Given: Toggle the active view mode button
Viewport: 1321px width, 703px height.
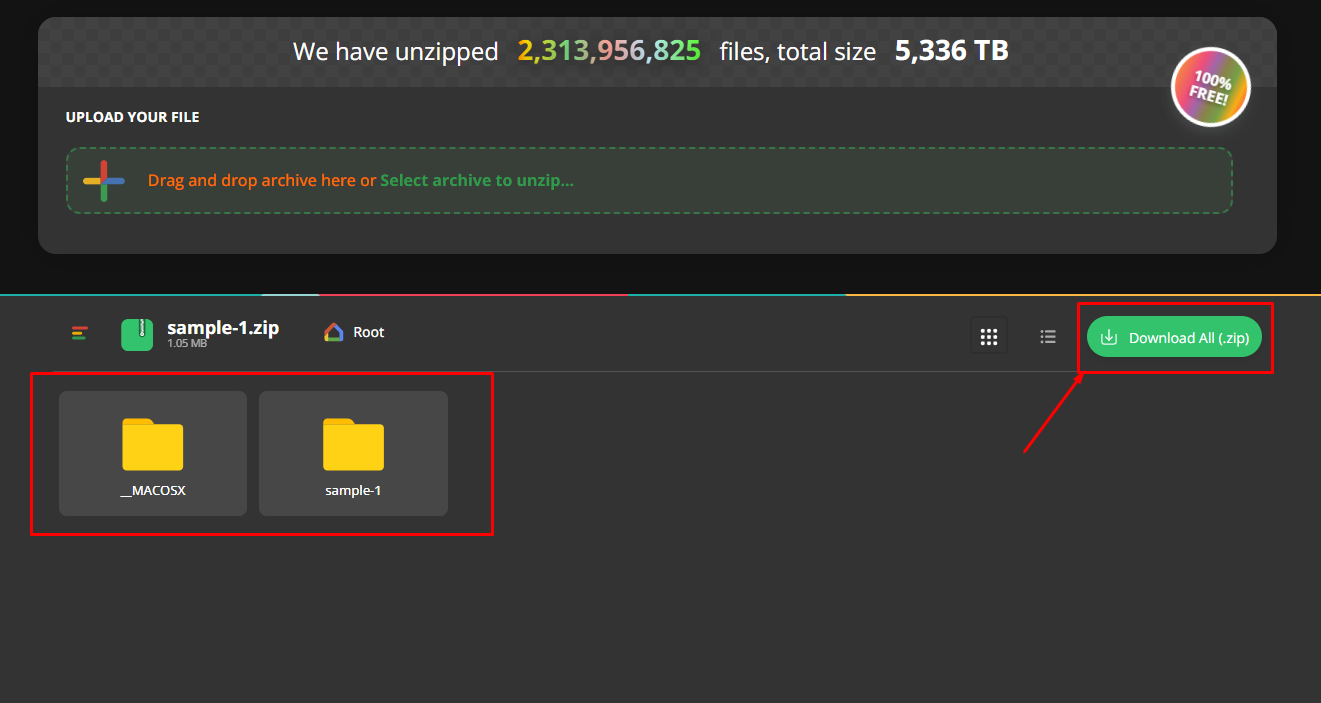Looking at the screenshot, I should click(989, 336).
